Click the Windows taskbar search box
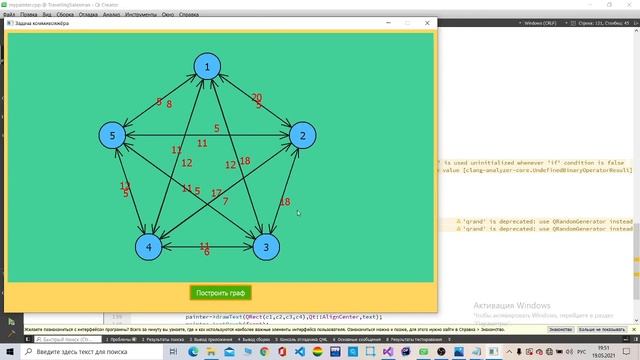Image resolution: width=640 pixels, height=360 pixels. (92, 351)
